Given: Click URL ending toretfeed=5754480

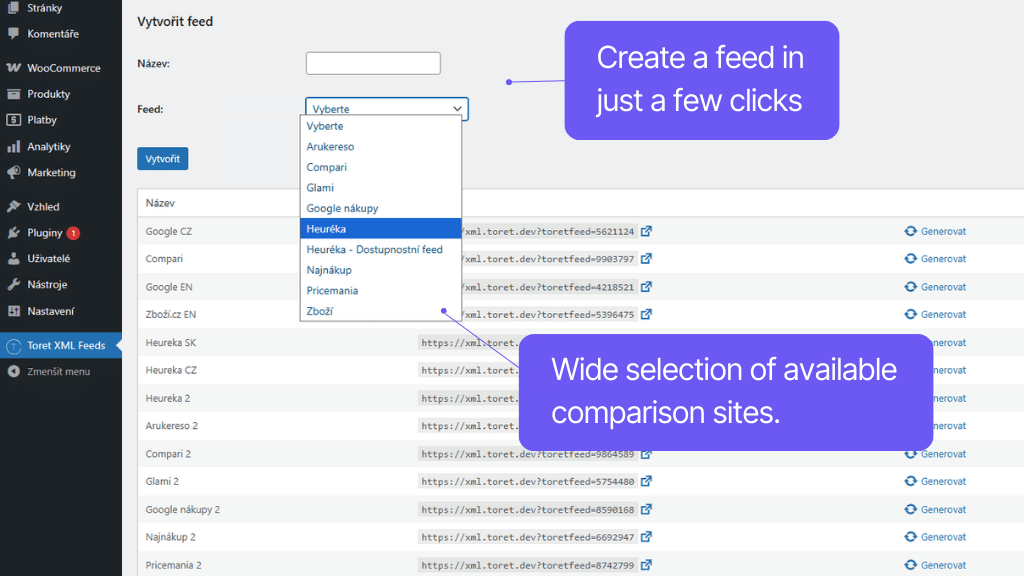Looking at the screenshot, I should (x=528, y=481).
